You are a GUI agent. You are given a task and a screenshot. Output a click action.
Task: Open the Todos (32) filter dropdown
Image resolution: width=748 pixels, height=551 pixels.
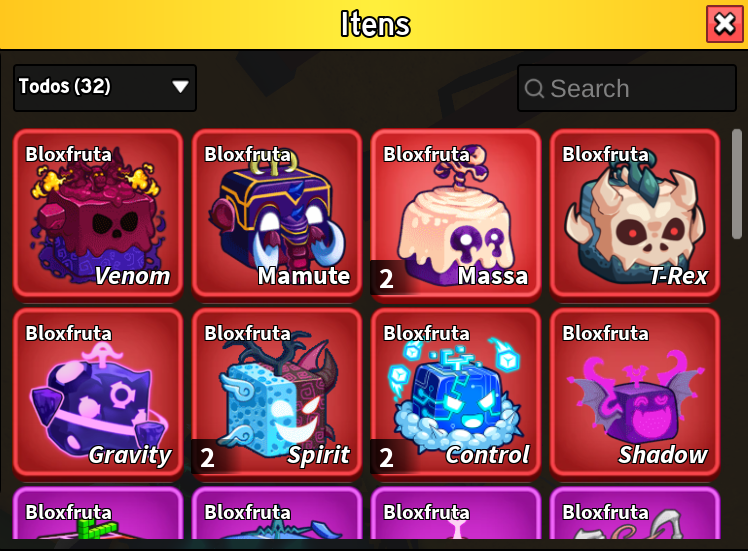(105, 88)
